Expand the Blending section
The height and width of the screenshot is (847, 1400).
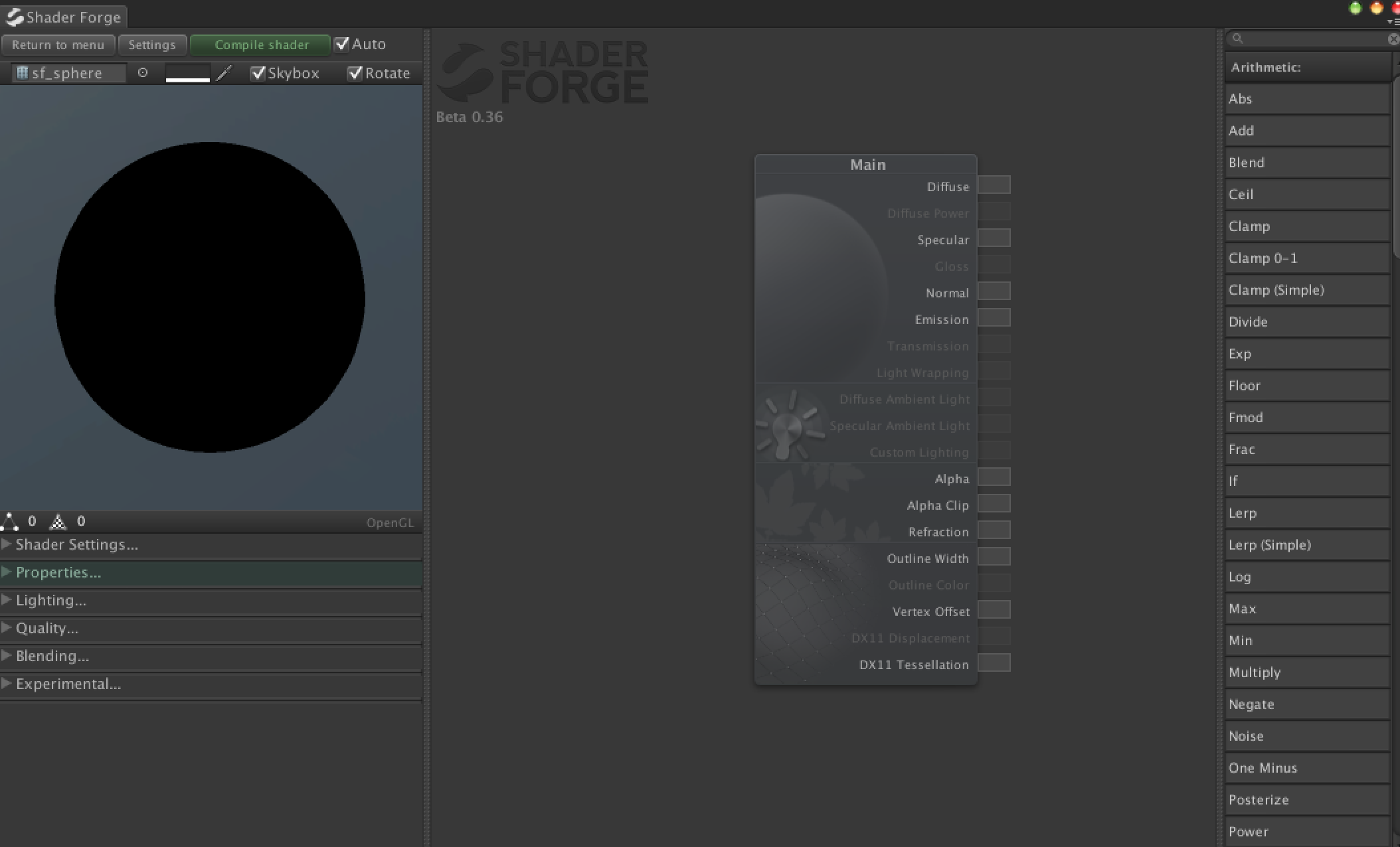tap(211, 656)
